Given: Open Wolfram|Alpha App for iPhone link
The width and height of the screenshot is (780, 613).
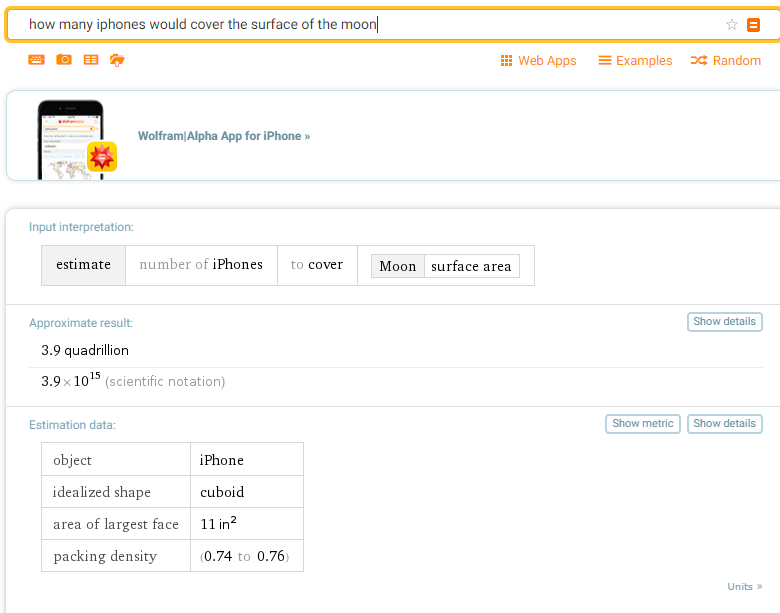Looking at the screenshot, I should tap(224, 136).
